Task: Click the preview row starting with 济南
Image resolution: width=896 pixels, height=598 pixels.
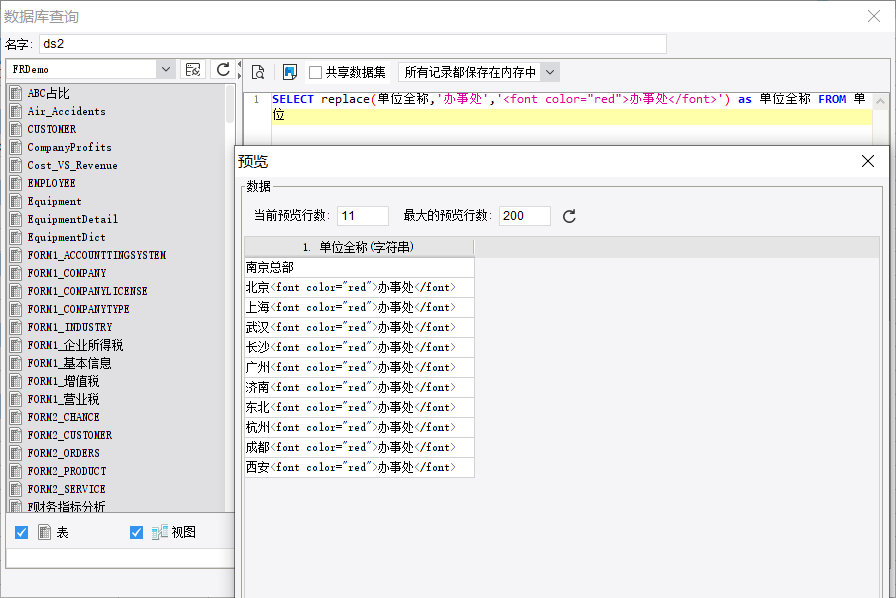Action: pos(359,387)
